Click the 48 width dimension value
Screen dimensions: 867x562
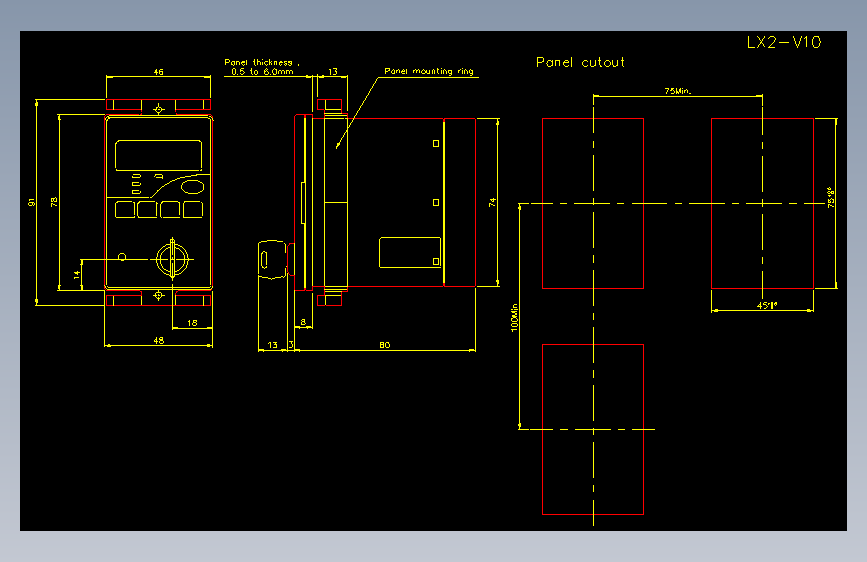point(159,340)
